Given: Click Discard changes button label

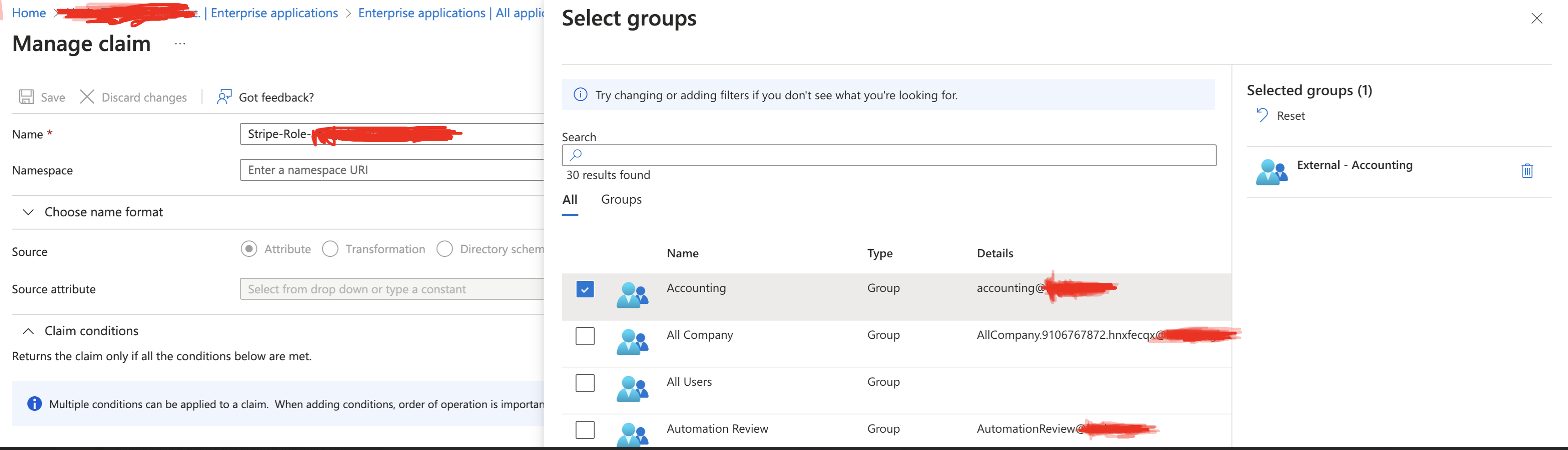Looking at the screenshot, I should (144, 97).
